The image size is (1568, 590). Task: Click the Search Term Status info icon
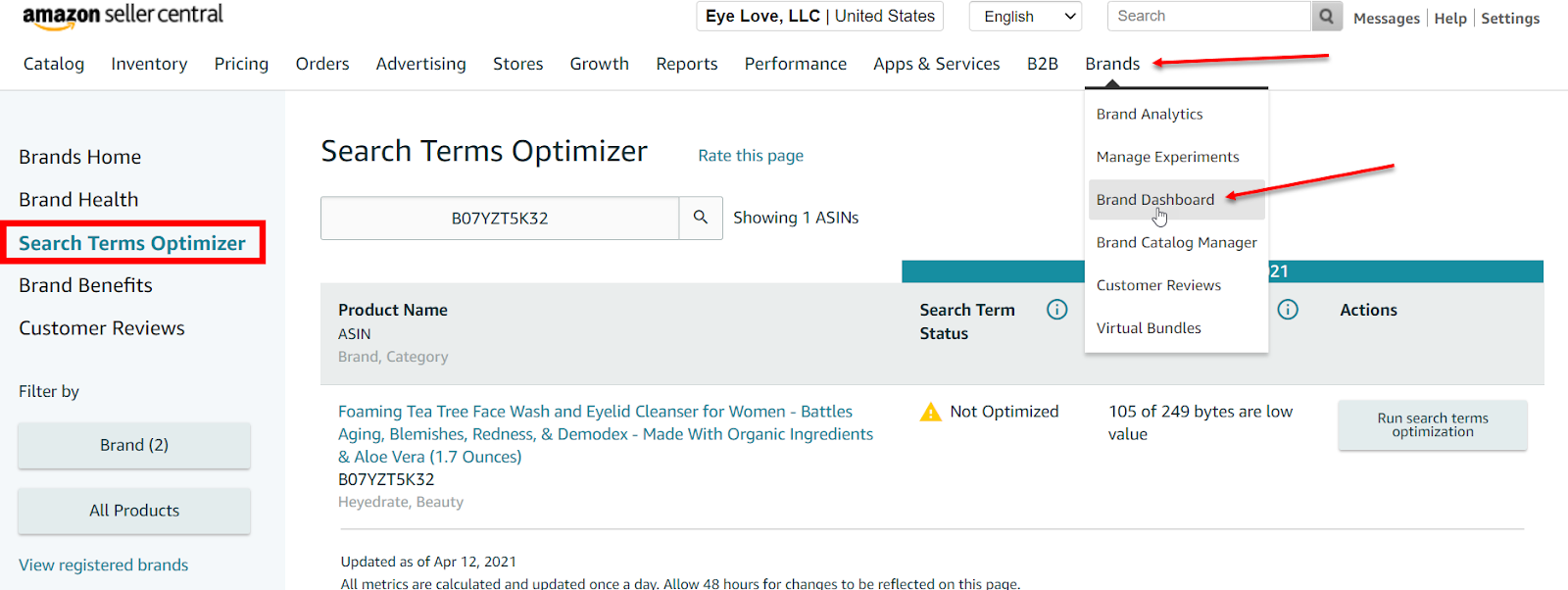point(1056,310)
